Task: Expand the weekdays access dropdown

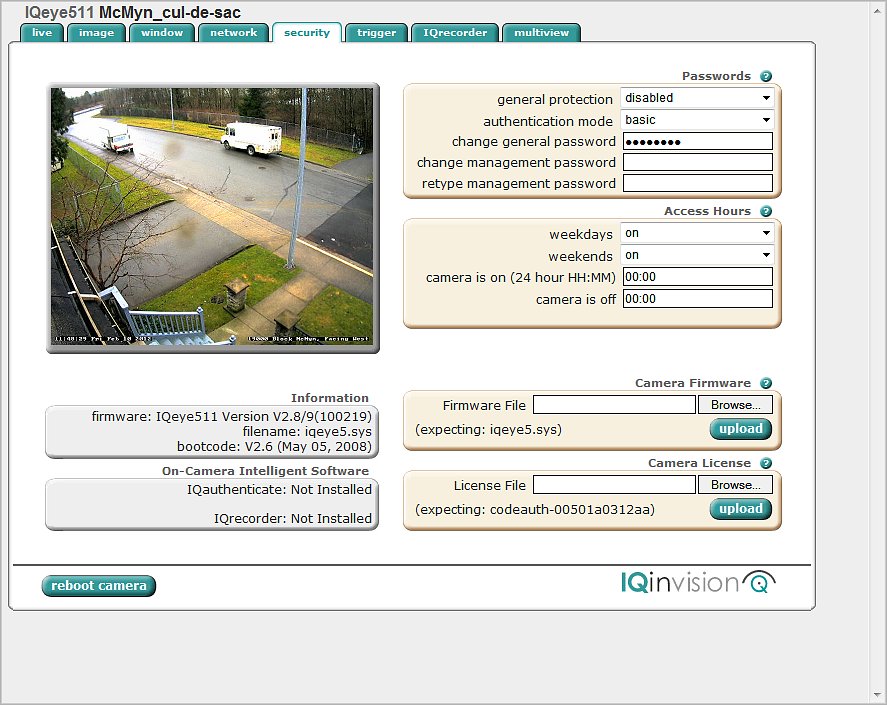Action: coord(697,233)
